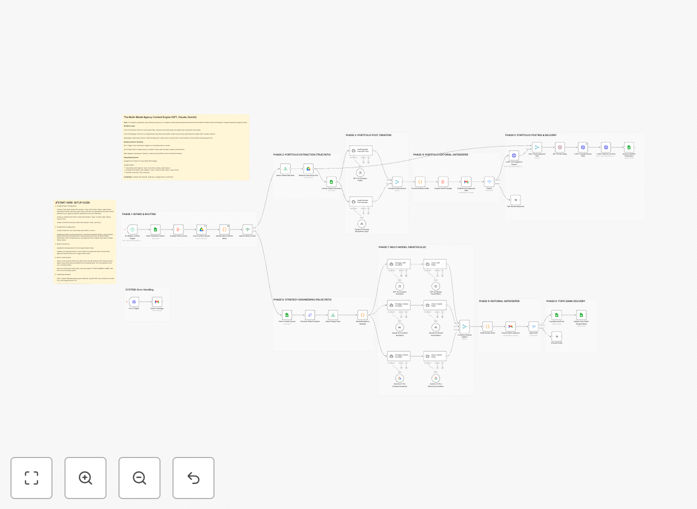Select the top-left agent node in Phase 7
The image size is (697, 509).
398,264
